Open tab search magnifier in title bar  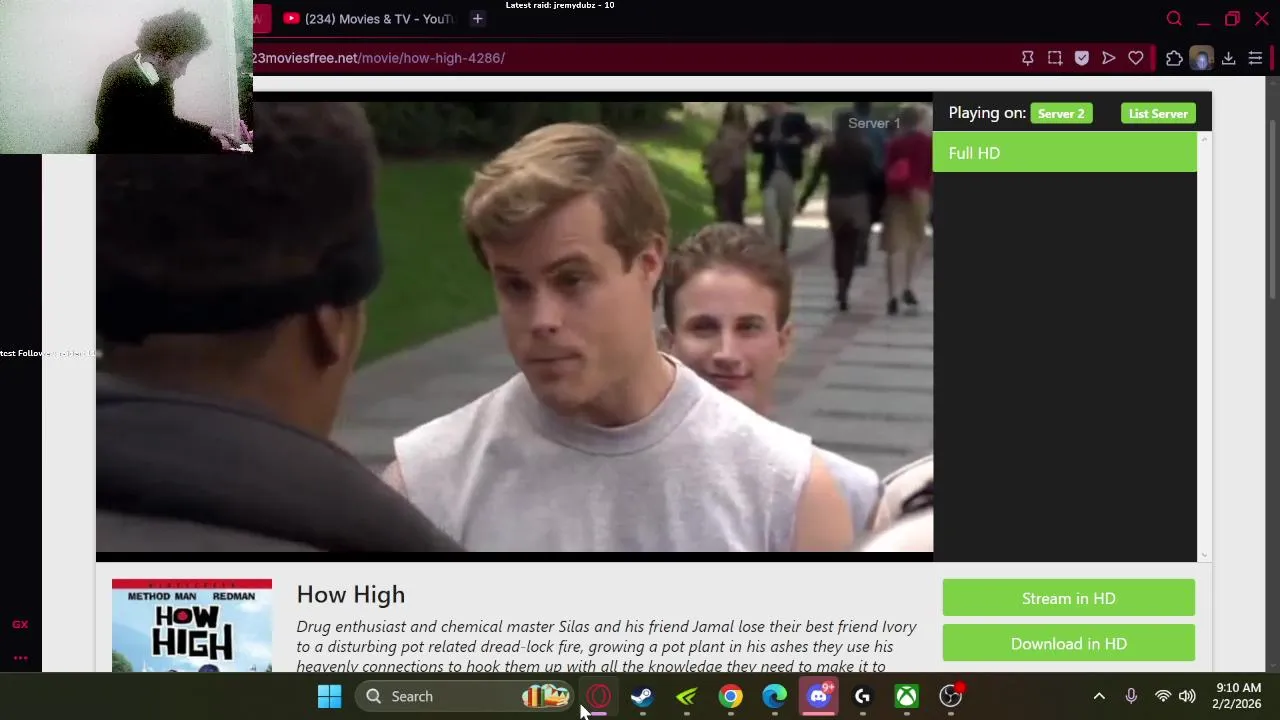pos(1174,18)
